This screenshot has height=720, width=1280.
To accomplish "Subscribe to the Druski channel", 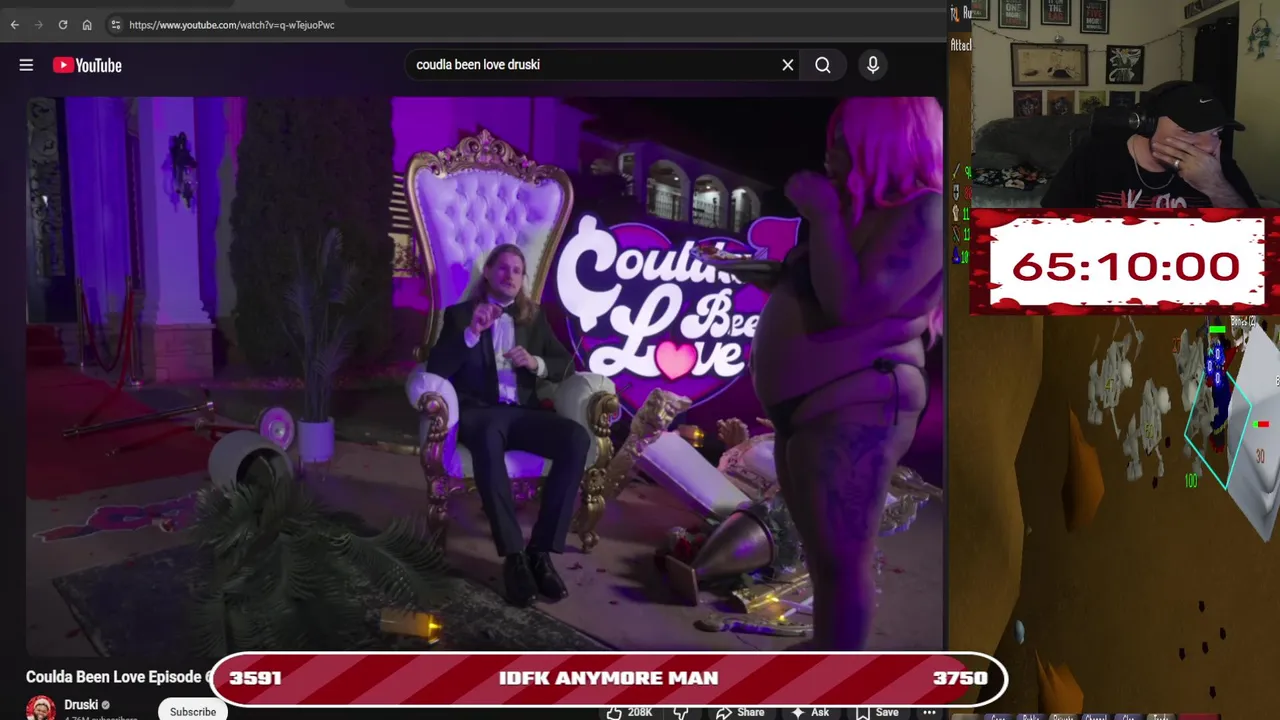I will point(193,711).
